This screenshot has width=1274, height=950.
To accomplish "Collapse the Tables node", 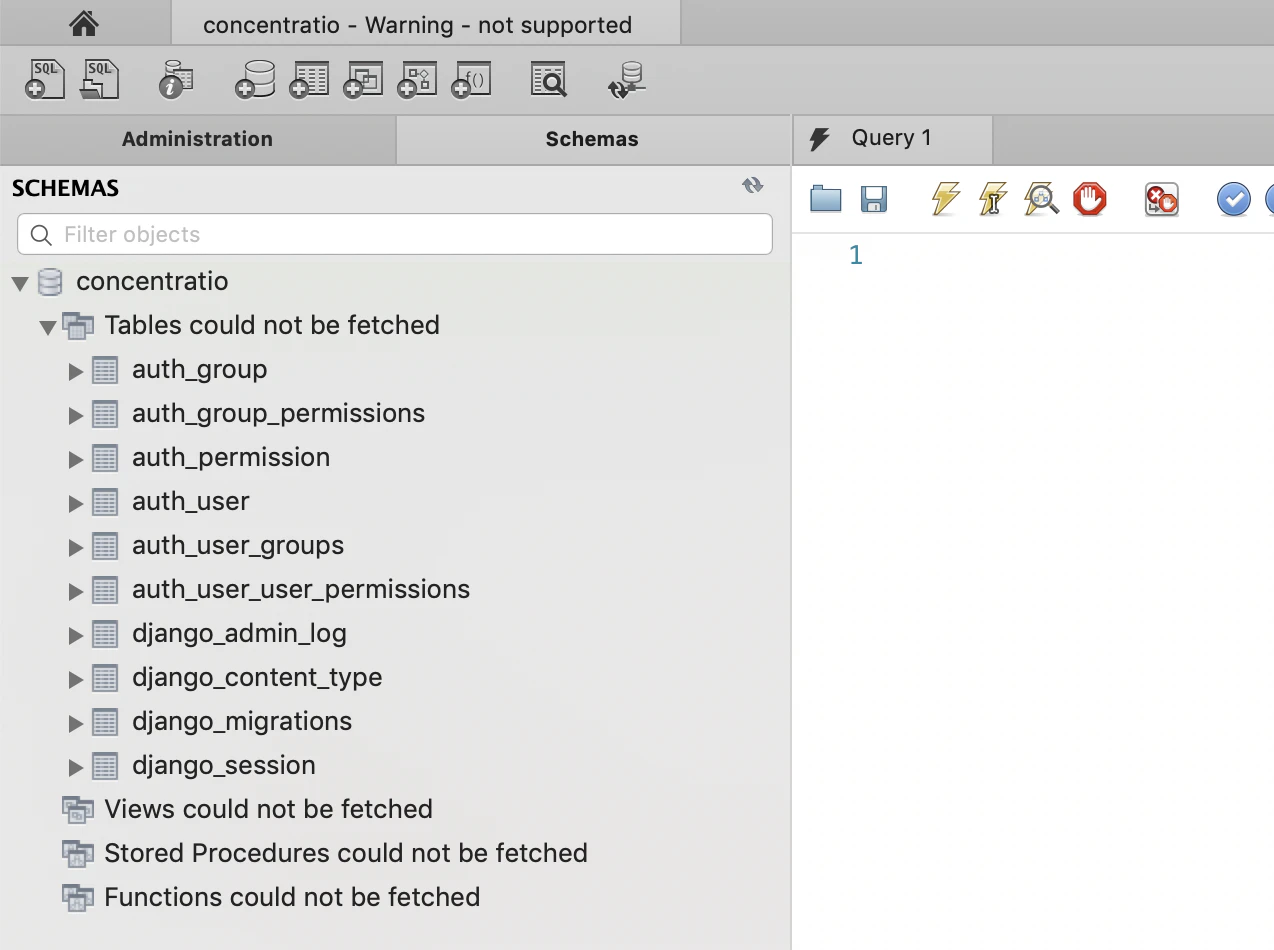I will pos(48,327).
